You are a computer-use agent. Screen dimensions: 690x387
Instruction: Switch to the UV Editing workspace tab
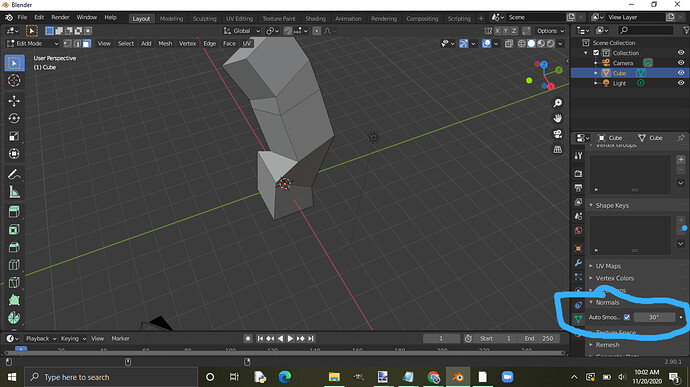[x=239, y=18]
